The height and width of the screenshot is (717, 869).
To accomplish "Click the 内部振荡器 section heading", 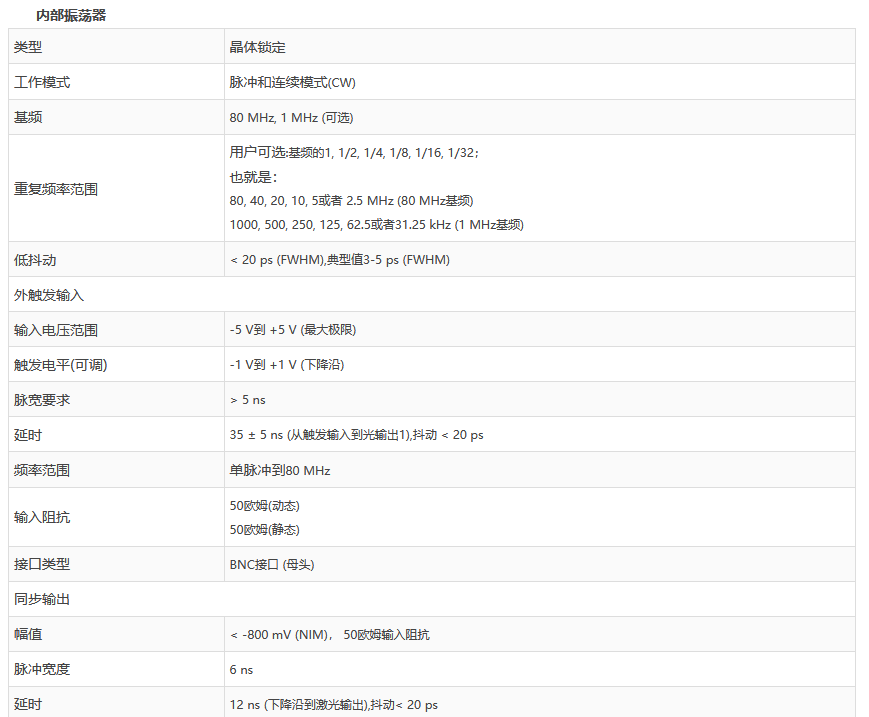I will point(71,15).
